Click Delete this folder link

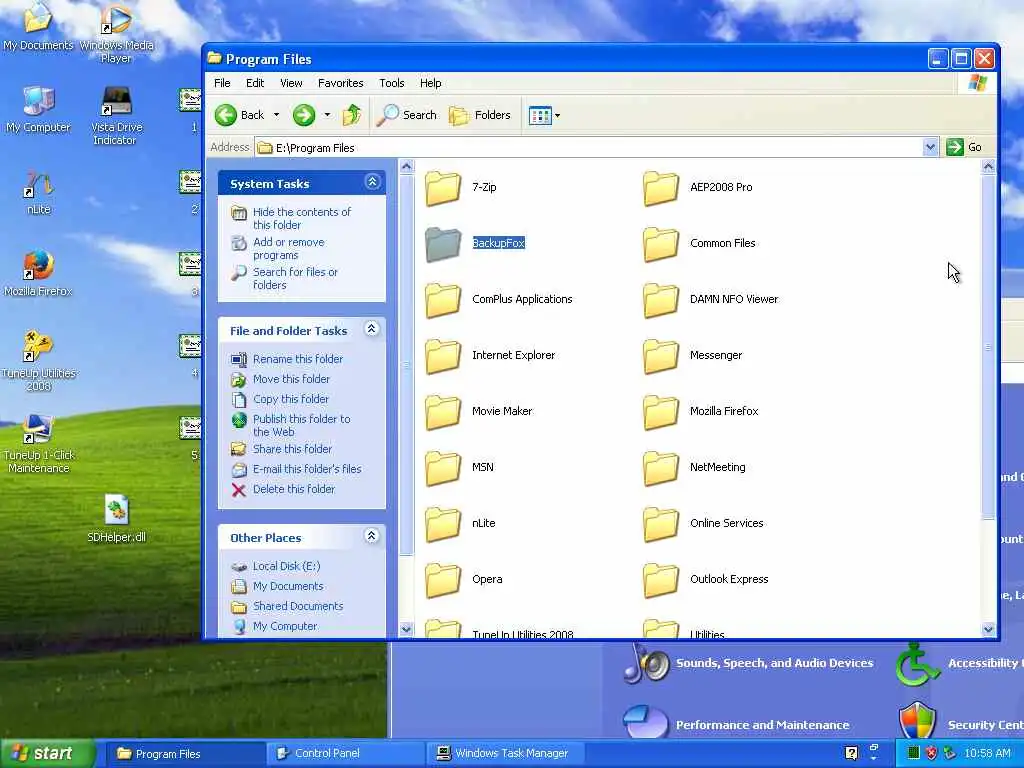[x=293, y=489]
